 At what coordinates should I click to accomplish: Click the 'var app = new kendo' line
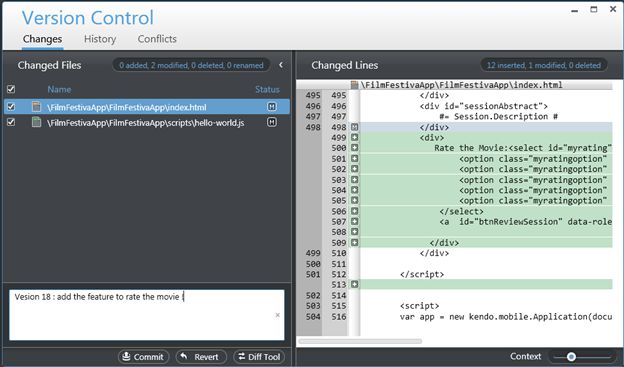click(506, 316)
